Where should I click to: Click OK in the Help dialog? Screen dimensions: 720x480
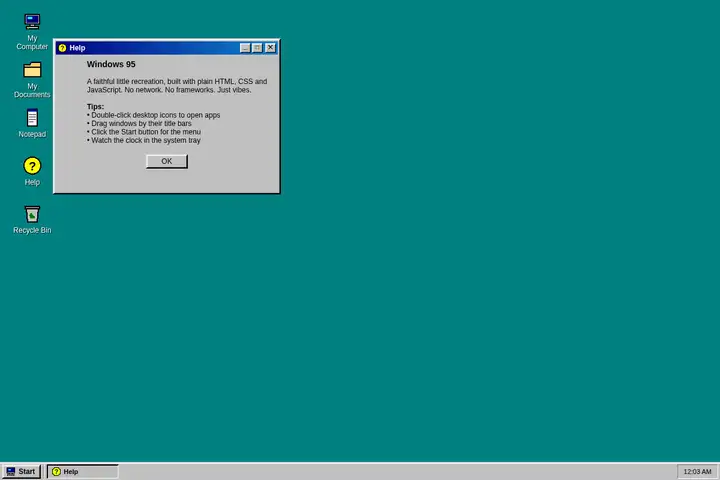point(167,161)
